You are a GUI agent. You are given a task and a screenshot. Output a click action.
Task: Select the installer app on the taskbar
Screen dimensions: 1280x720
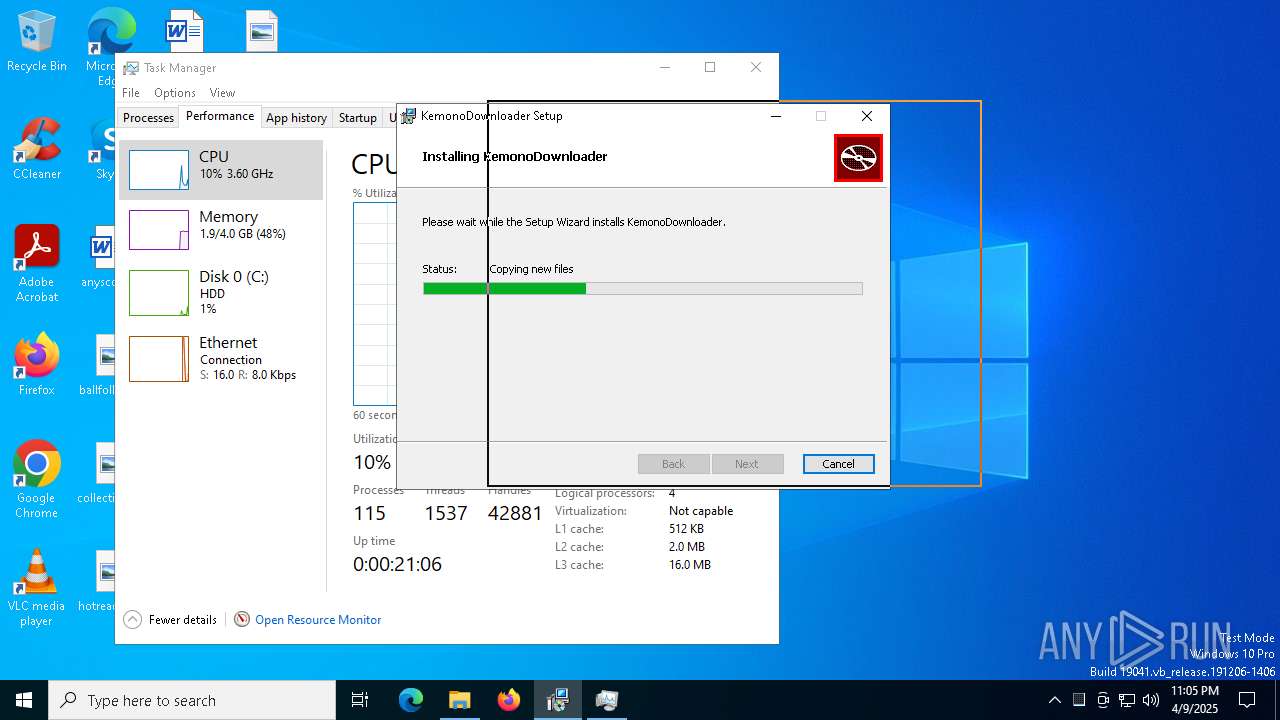click(x=558, y=700)
